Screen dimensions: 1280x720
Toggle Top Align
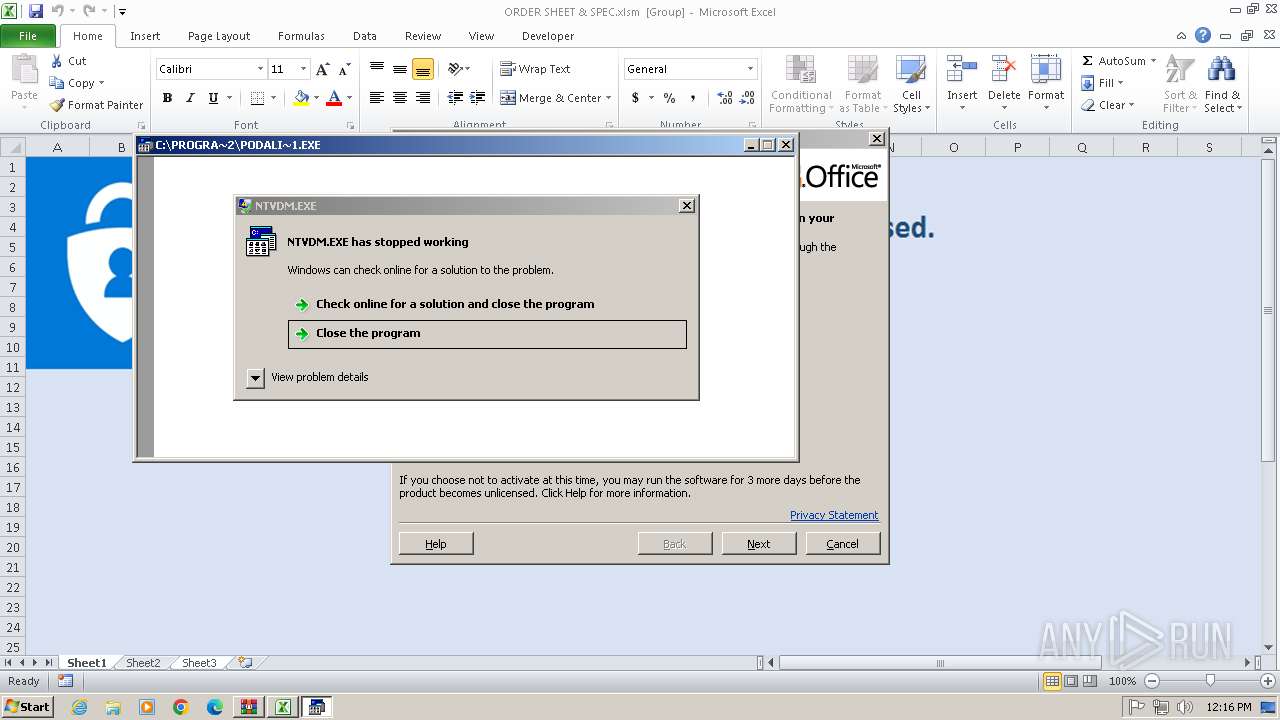click(x=377, y=69)
